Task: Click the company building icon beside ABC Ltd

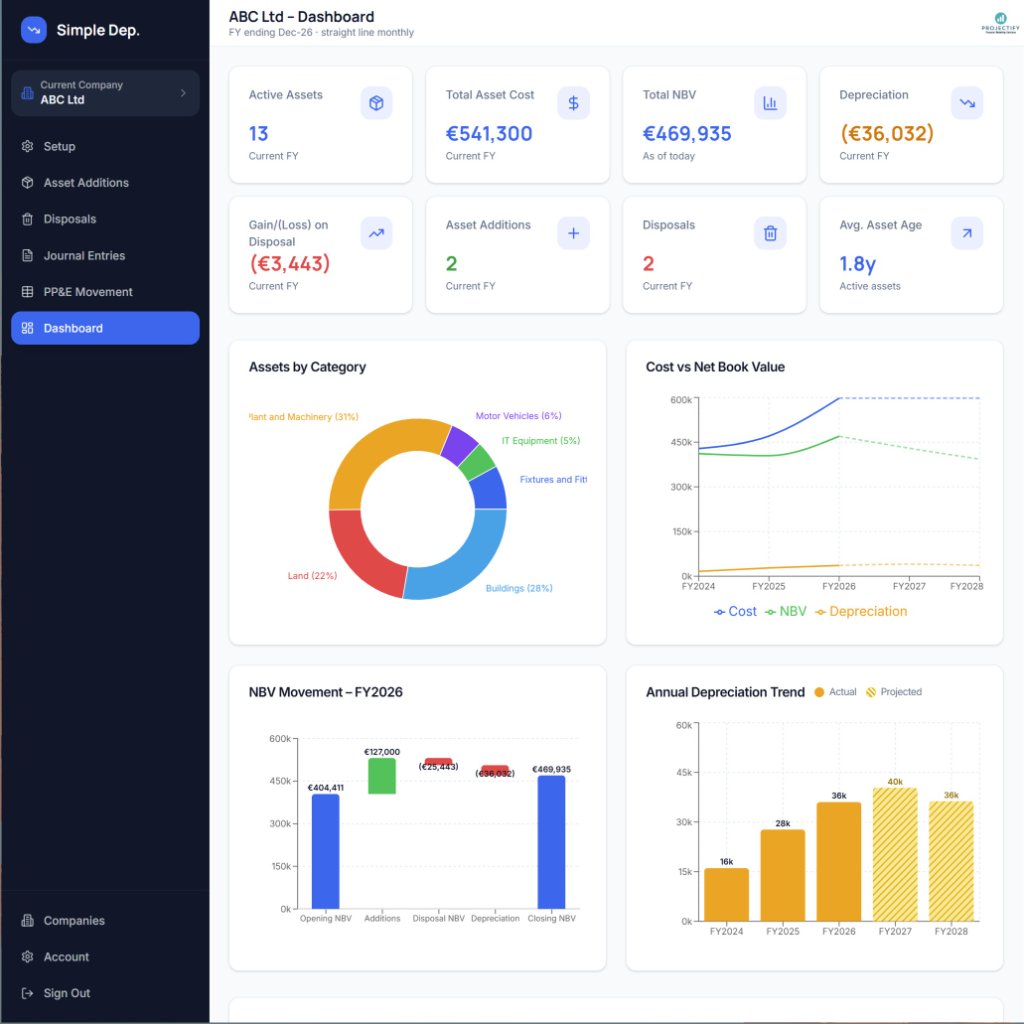Action: pos(27,93)
